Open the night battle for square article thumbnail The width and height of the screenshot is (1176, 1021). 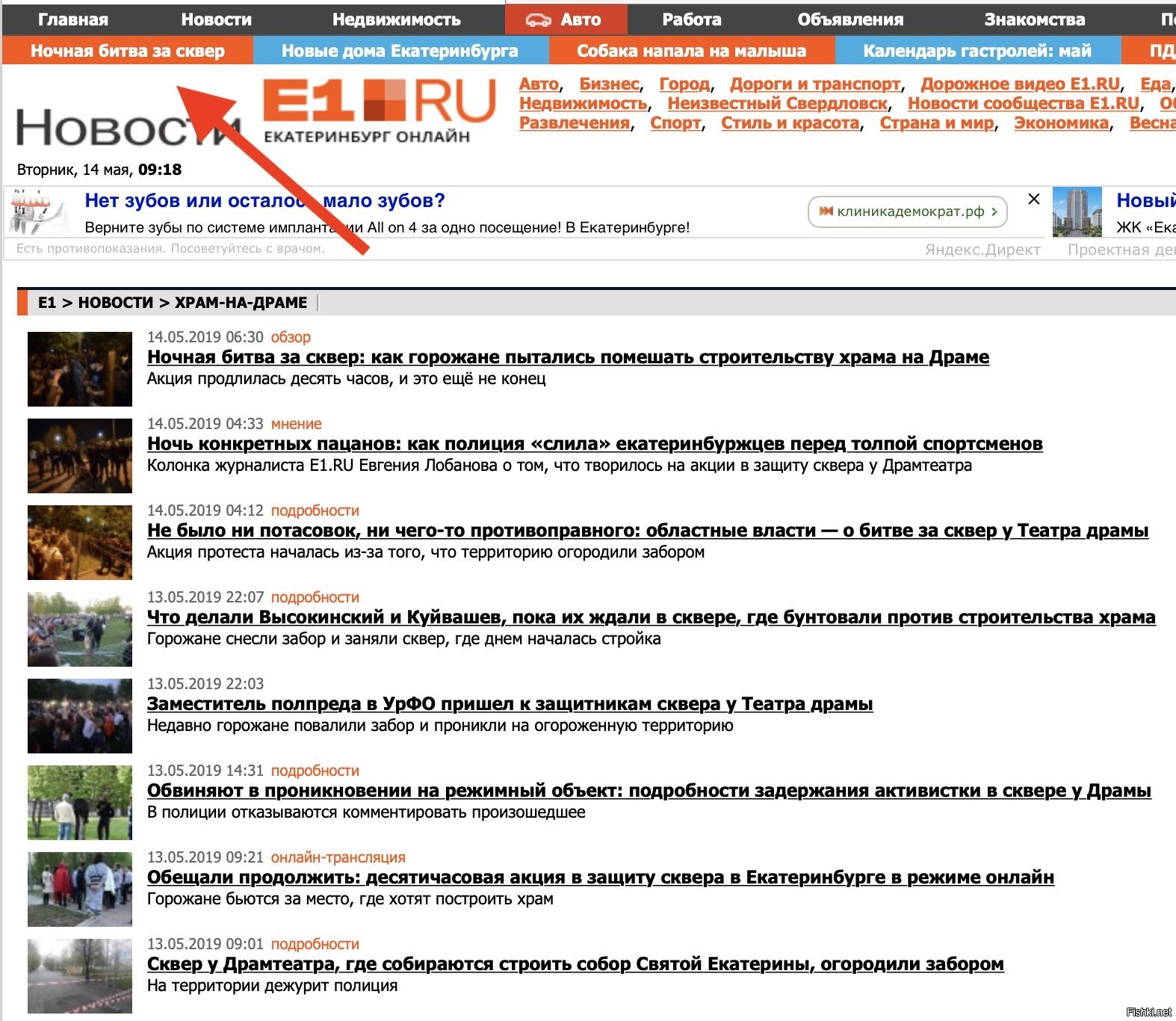click(80, 369)
